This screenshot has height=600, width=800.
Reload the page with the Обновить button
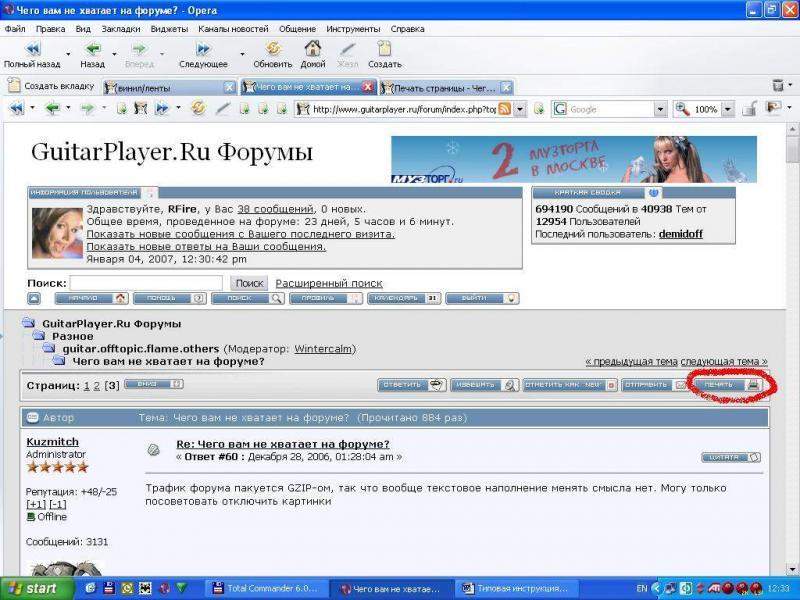click(273, 55)
